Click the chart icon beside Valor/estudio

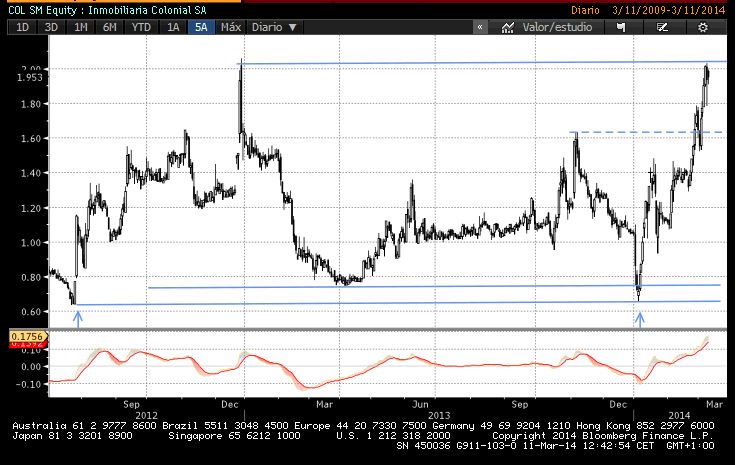click(507, 27)
